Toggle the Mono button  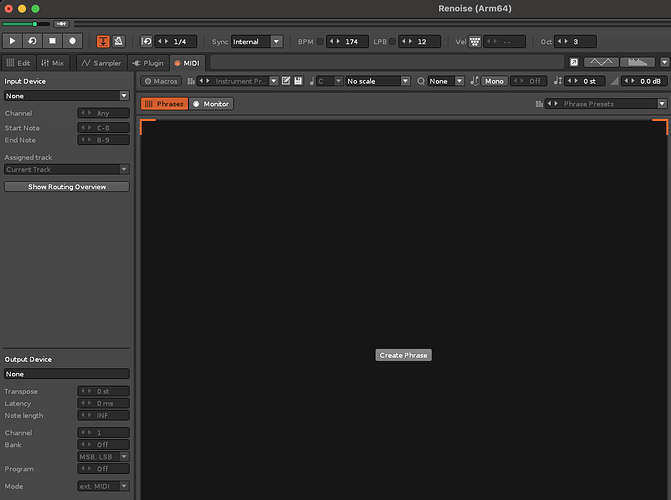[x=494, y=80]
